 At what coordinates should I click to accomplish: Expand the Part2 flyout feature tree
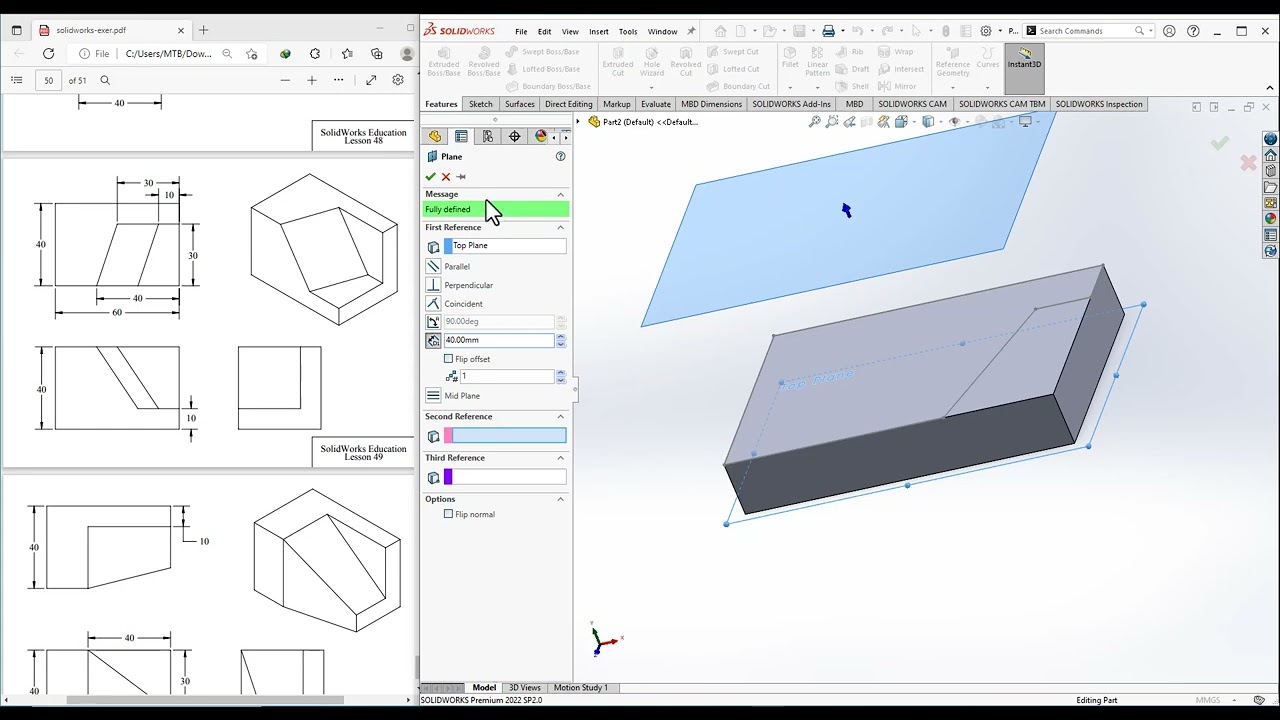coord(578,122)
